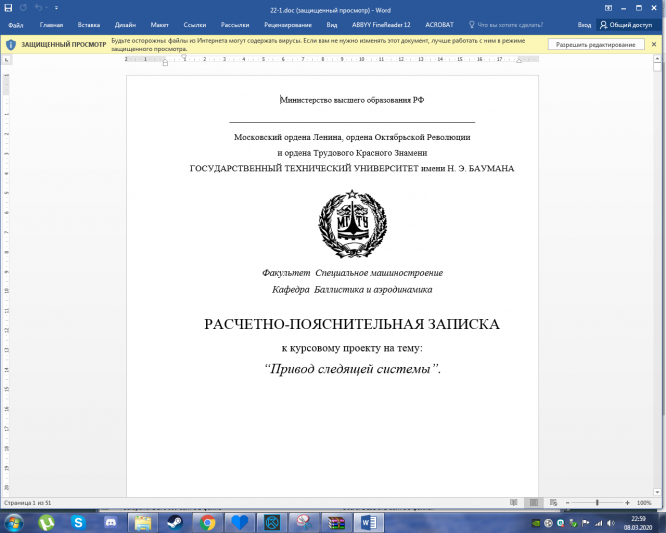Click the 100% zoom level indicator
Viewport: 666px width, 533px height.
click(x=644, y=503)
